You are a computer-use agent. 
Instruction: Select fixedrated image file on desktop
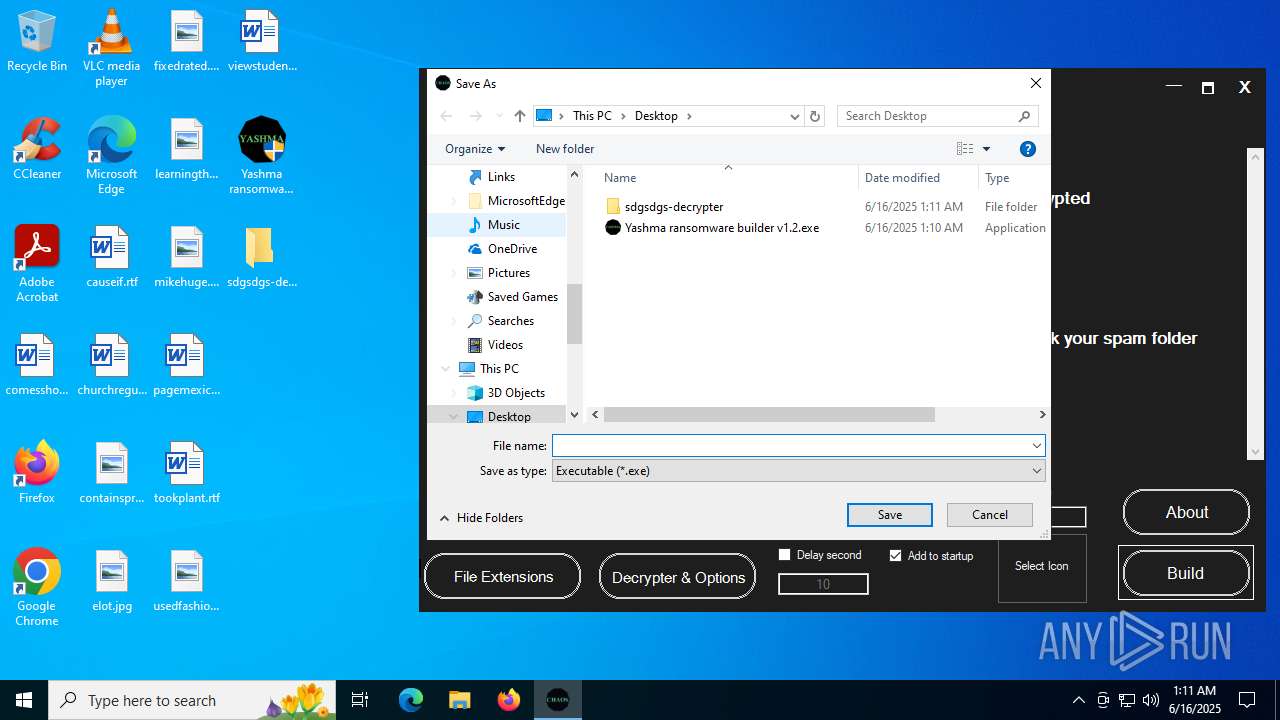coord(186,41)
